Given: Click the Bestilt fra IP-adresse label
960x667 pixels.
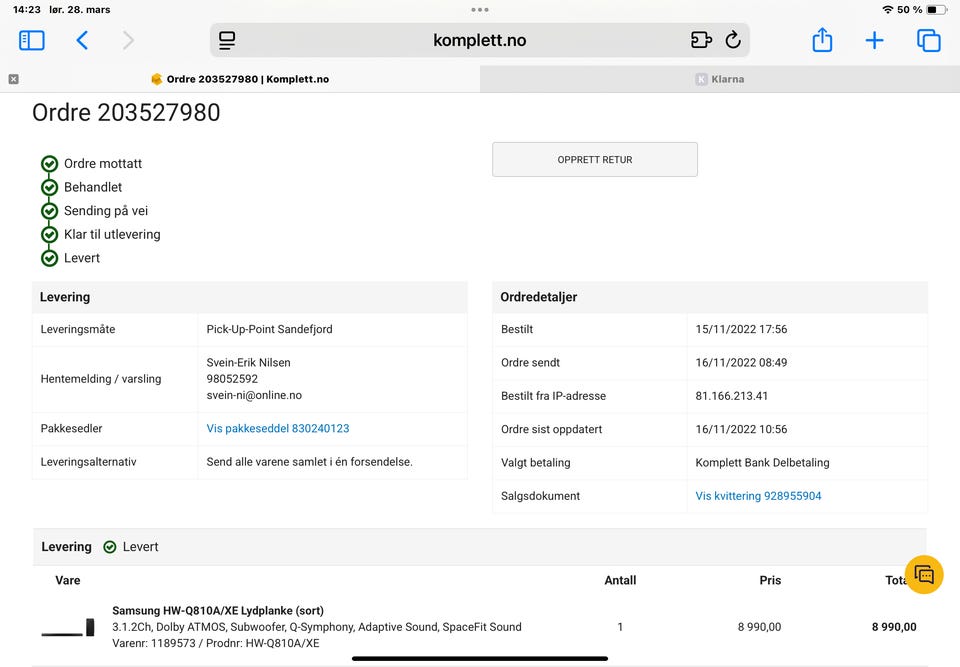Looking at the screenshot, I should point(553,396).
